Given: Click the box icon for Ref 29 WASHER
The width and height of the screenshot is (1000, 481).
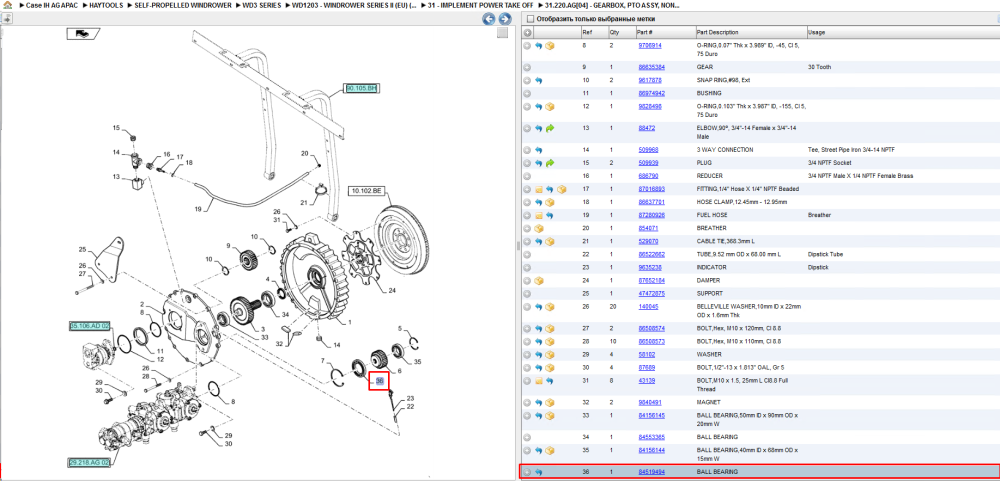Looking at the screenshot, I should (x=550, y=355).
